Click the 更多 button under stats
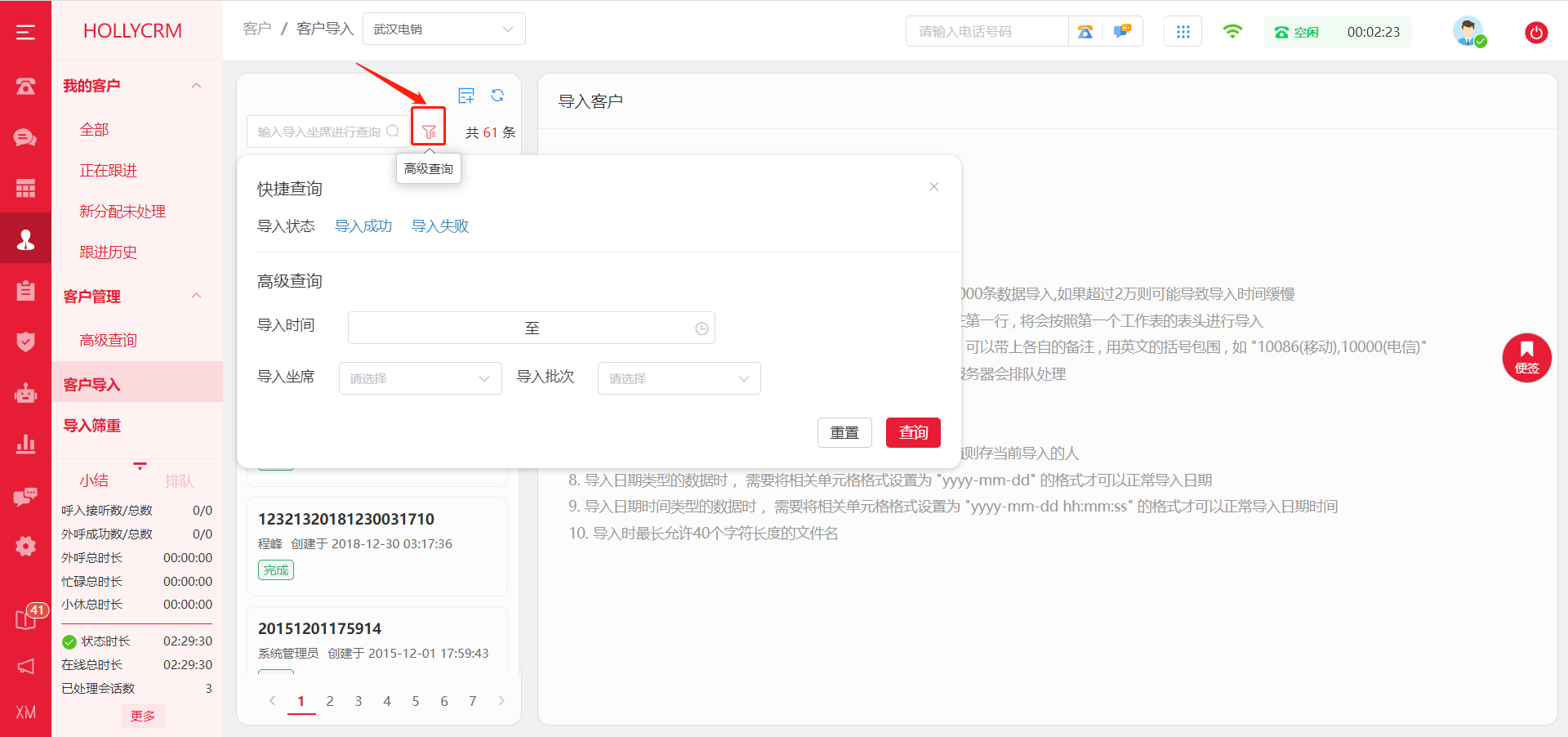The image size is (1568, 737). (143, 716)
